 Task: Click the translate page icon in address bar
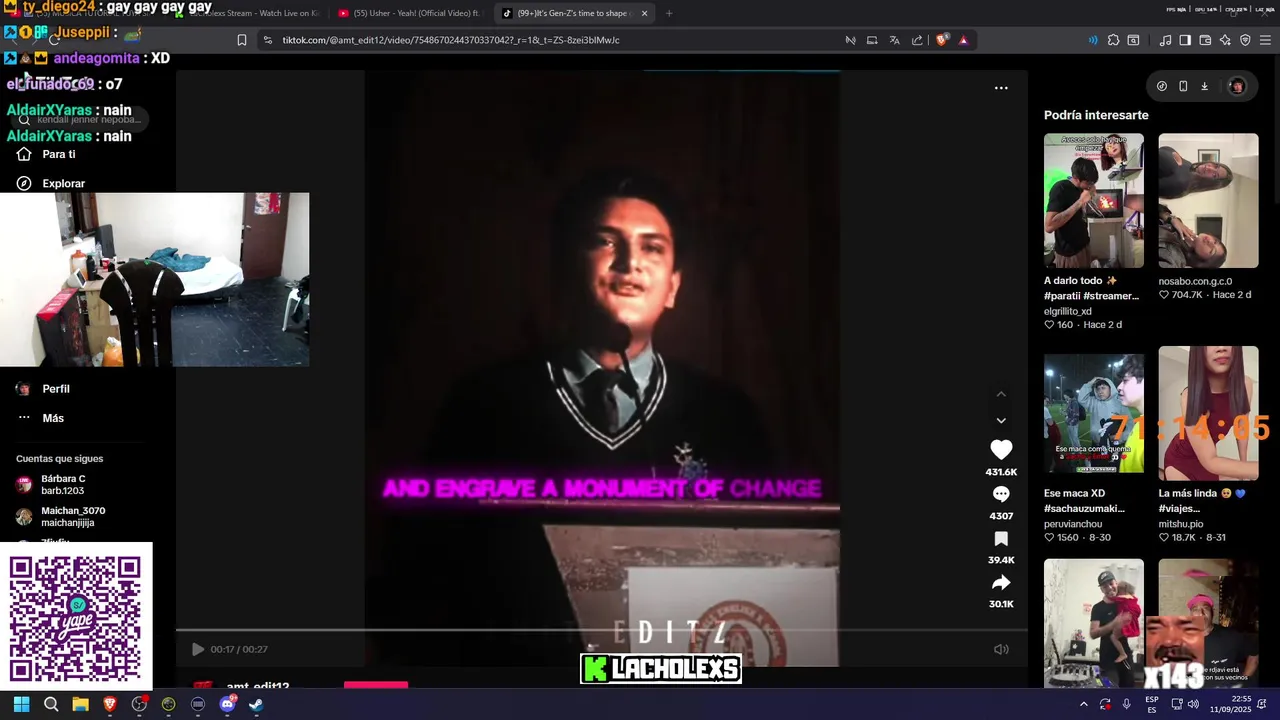[x=894, y=40]
